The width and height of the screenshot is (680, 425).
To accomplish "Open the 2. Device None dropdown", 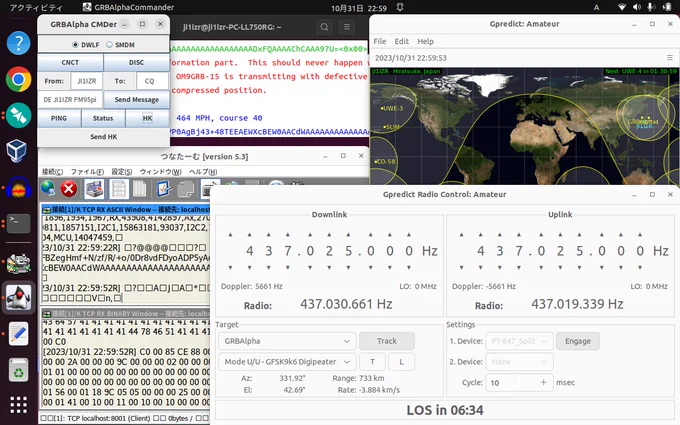I will 519,362.
